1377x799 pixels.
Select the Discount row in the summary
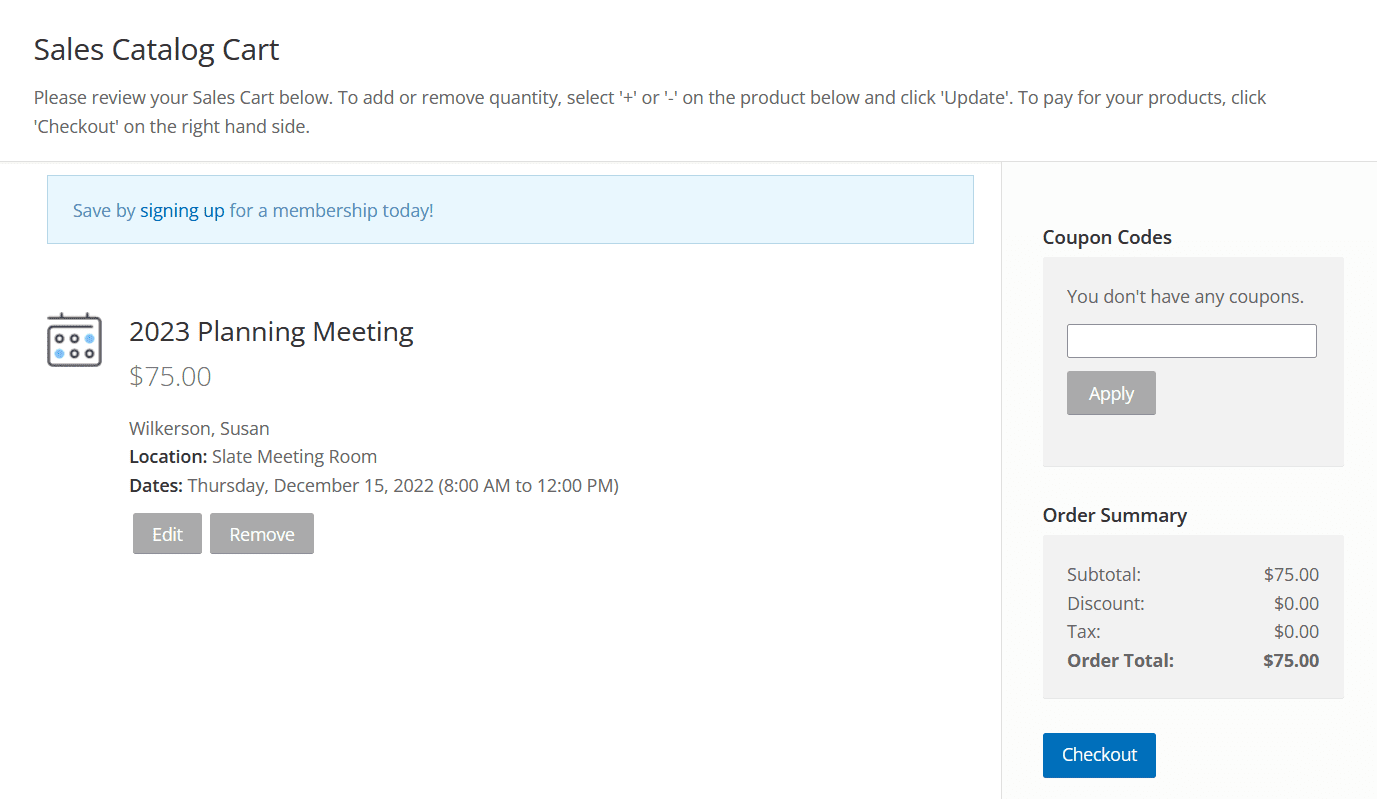point(1106,603)
